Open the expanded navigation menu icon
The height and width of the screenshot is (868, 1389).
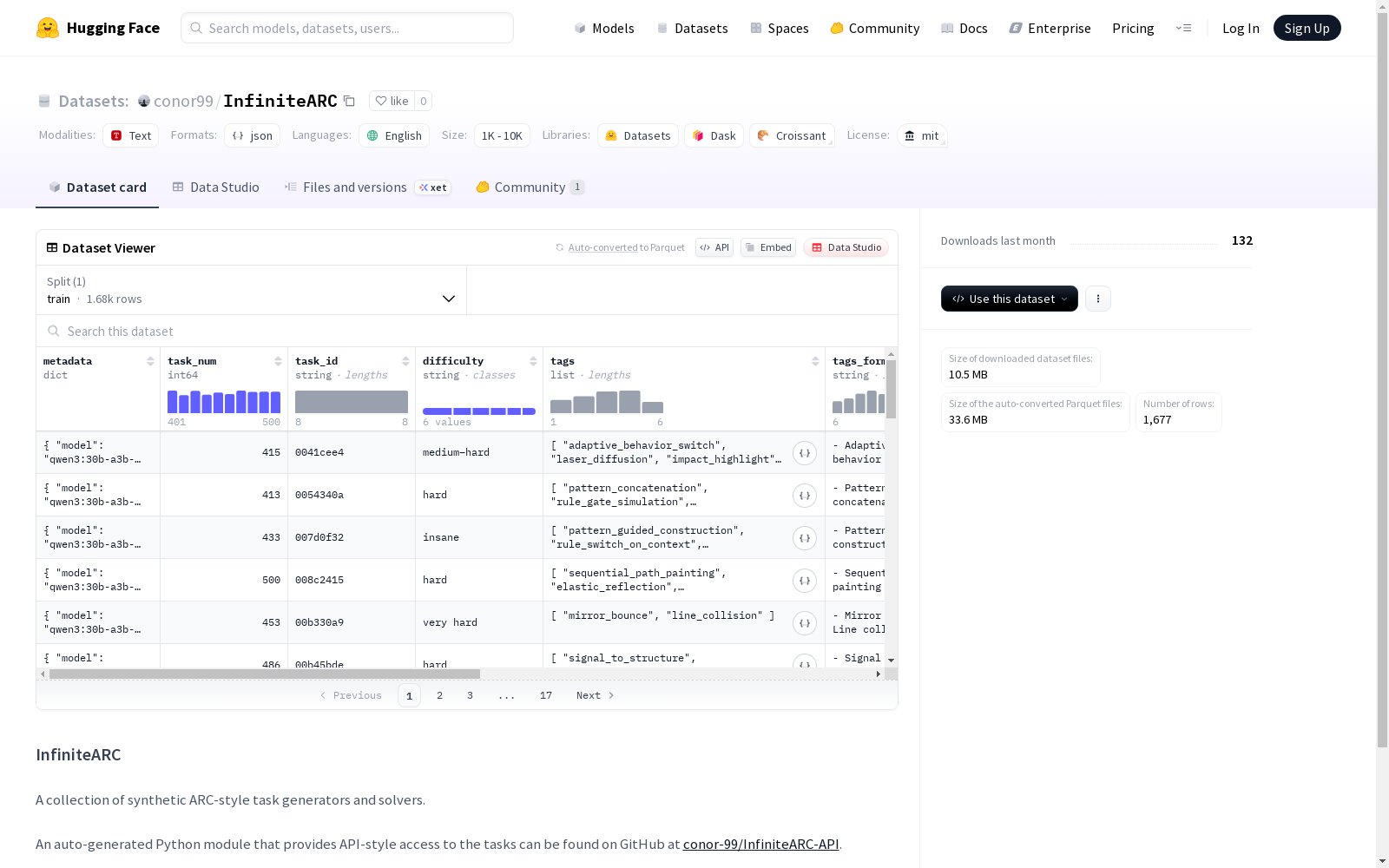[1183, 28]
